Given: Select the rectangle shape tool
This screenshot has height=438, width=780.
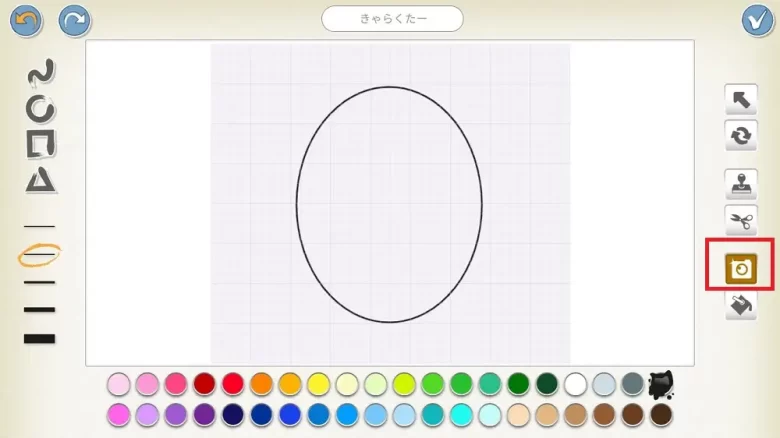Looking at the screenshot, I should click(x=40, y=144).
